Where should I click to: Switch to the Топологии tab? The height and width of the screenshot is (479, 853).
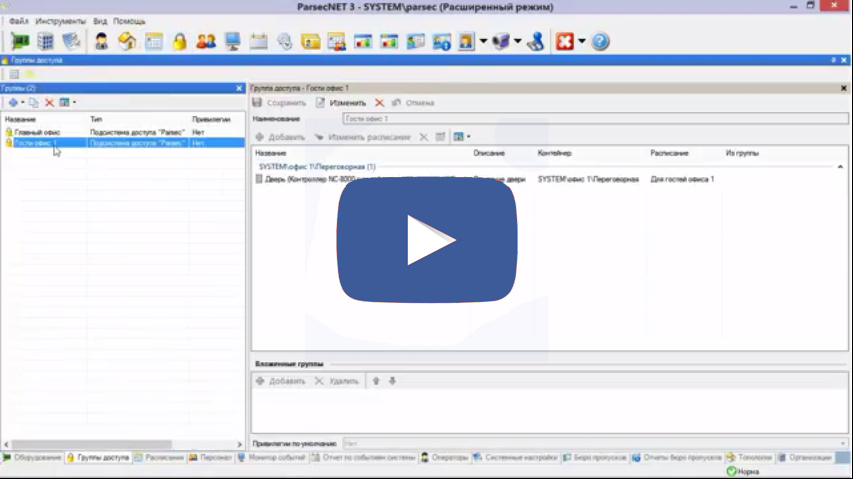(749, 458)
